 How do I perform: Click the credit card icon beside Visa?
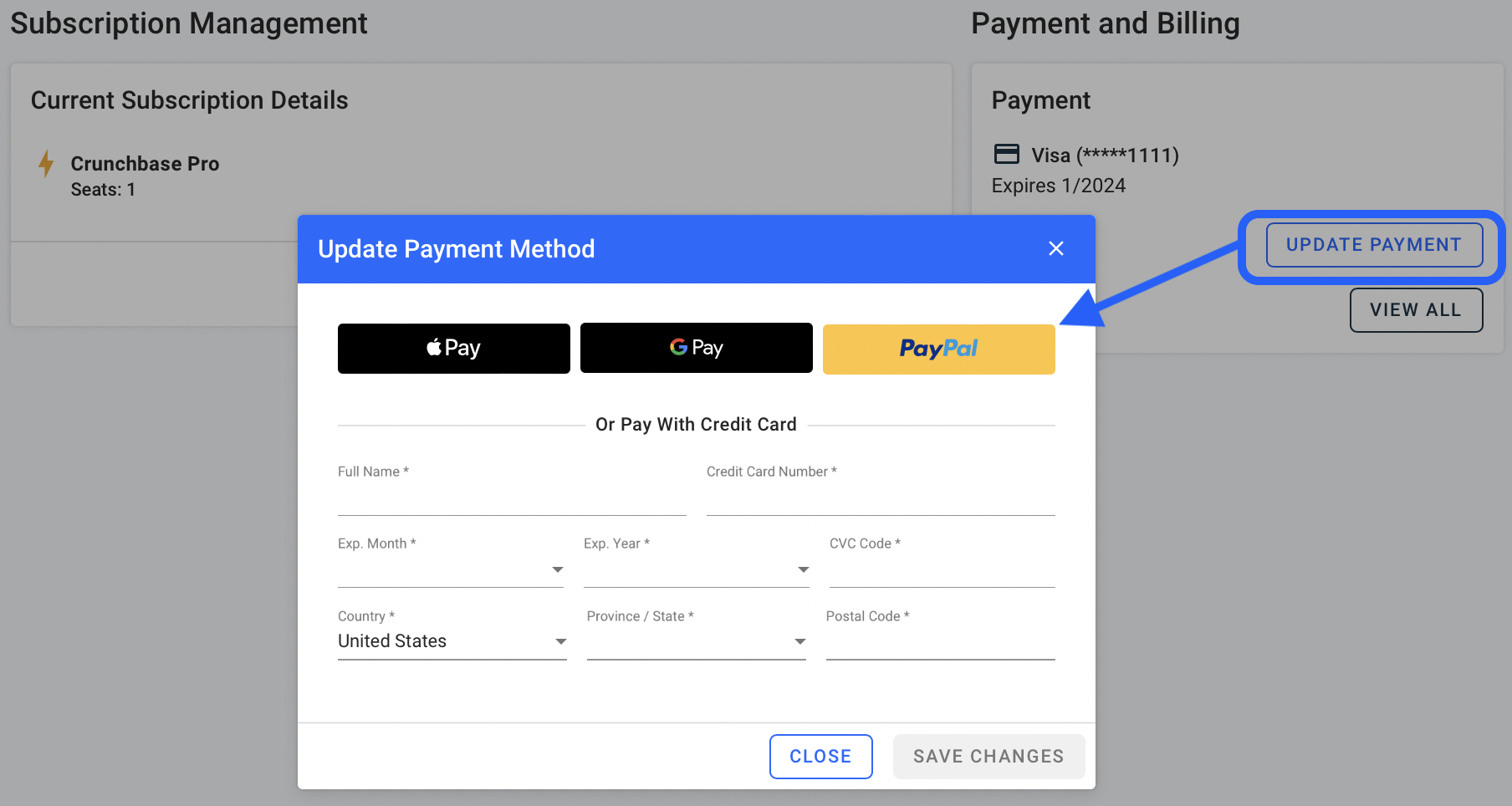click(x=1006, y=154)
